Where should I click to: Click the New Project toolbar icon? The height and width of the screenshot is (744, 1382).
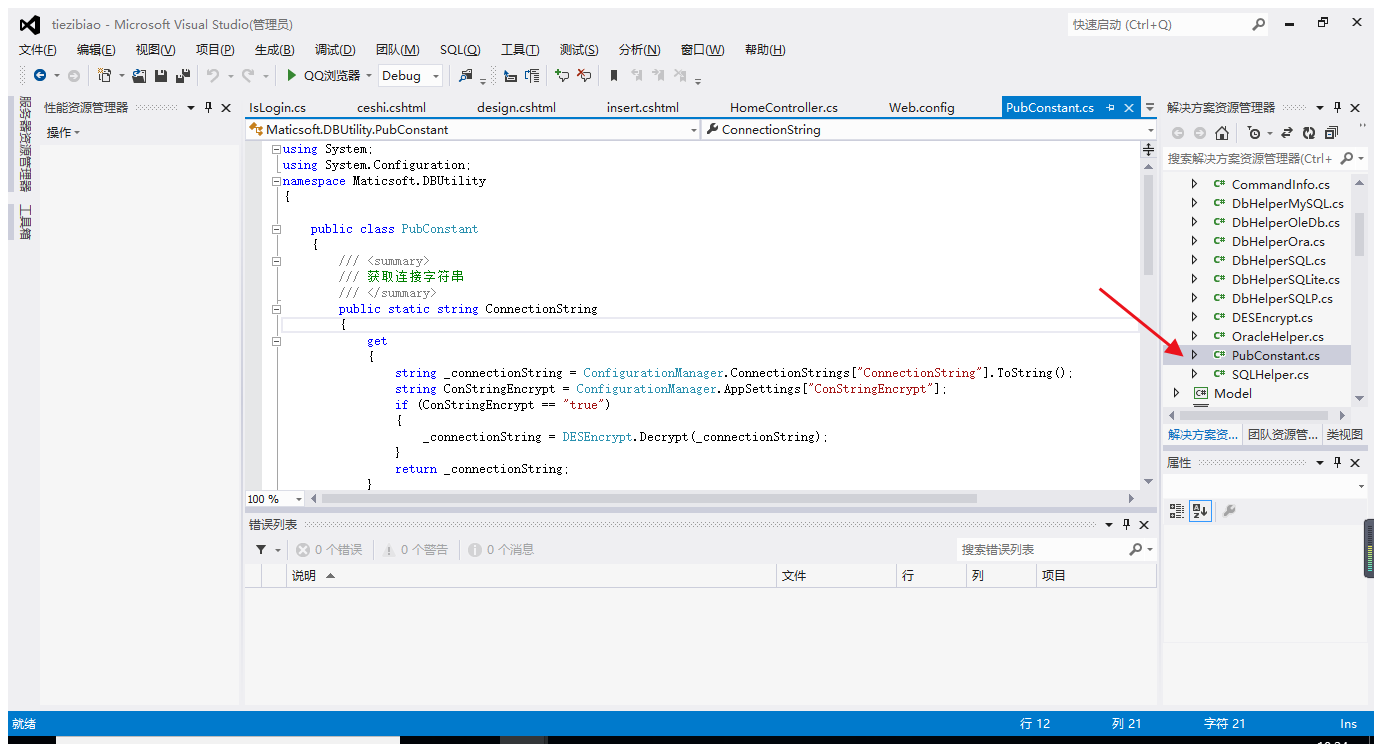(x=104, y=75)
